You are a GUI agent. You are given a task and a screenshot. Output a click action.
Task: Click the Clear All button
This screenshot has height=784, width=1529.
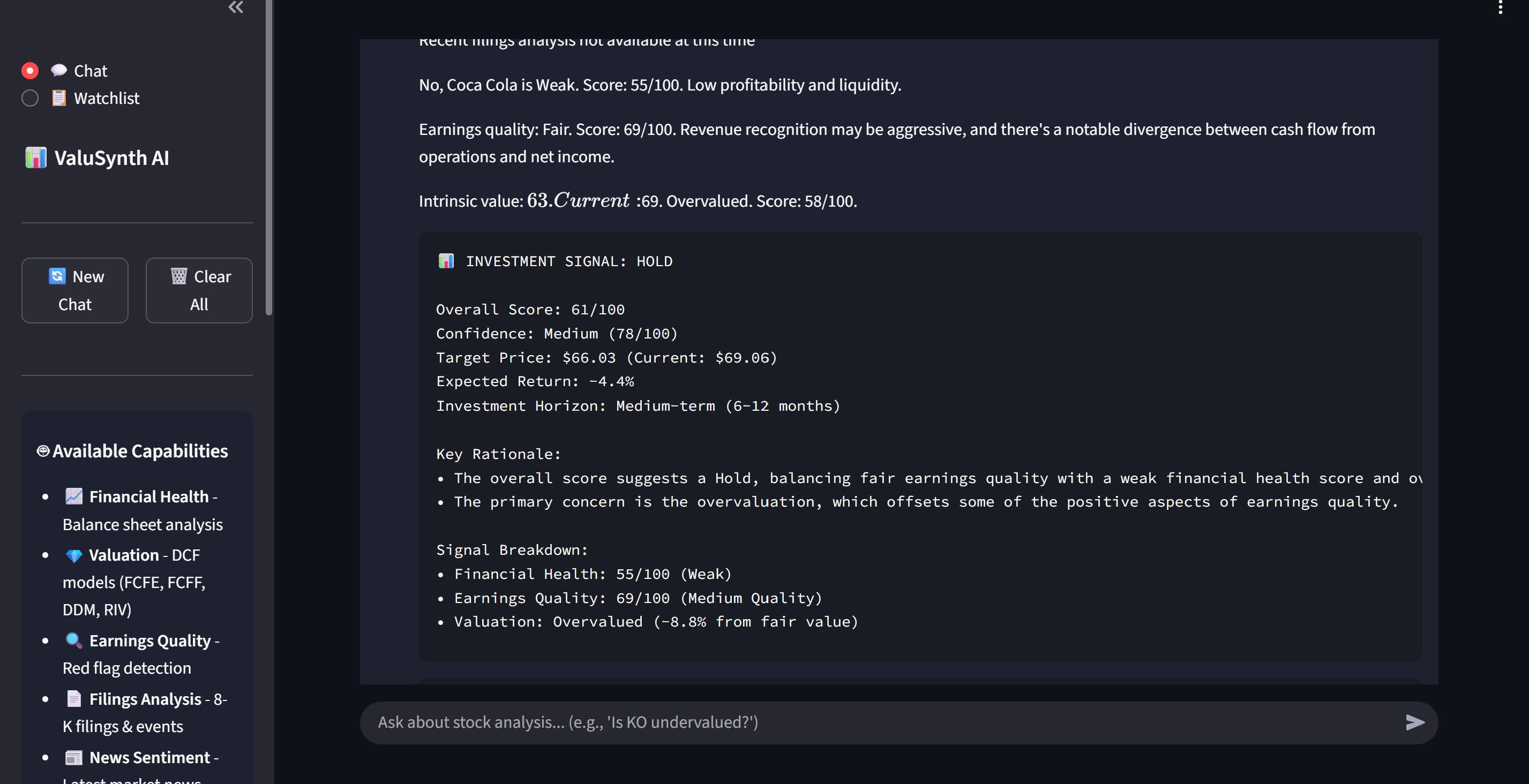tap(199, 290)
